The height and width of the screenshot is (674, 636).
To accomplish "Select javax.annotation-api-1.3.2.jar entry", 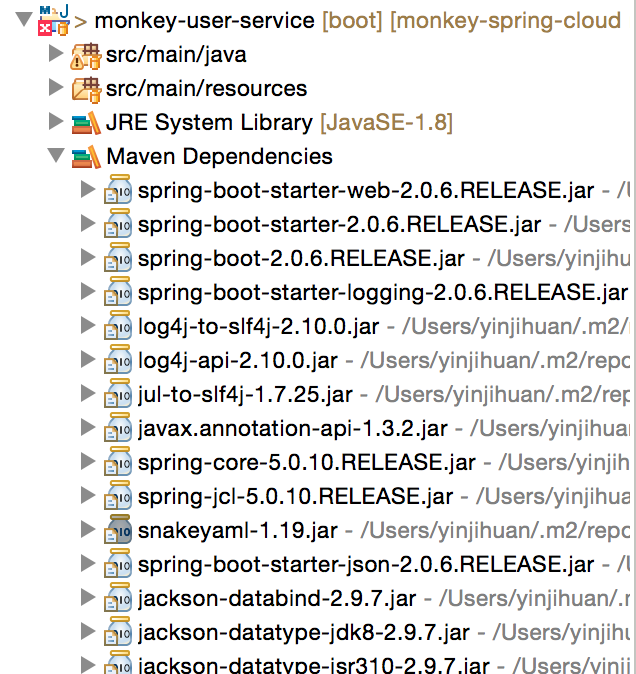I will point(293,428).
